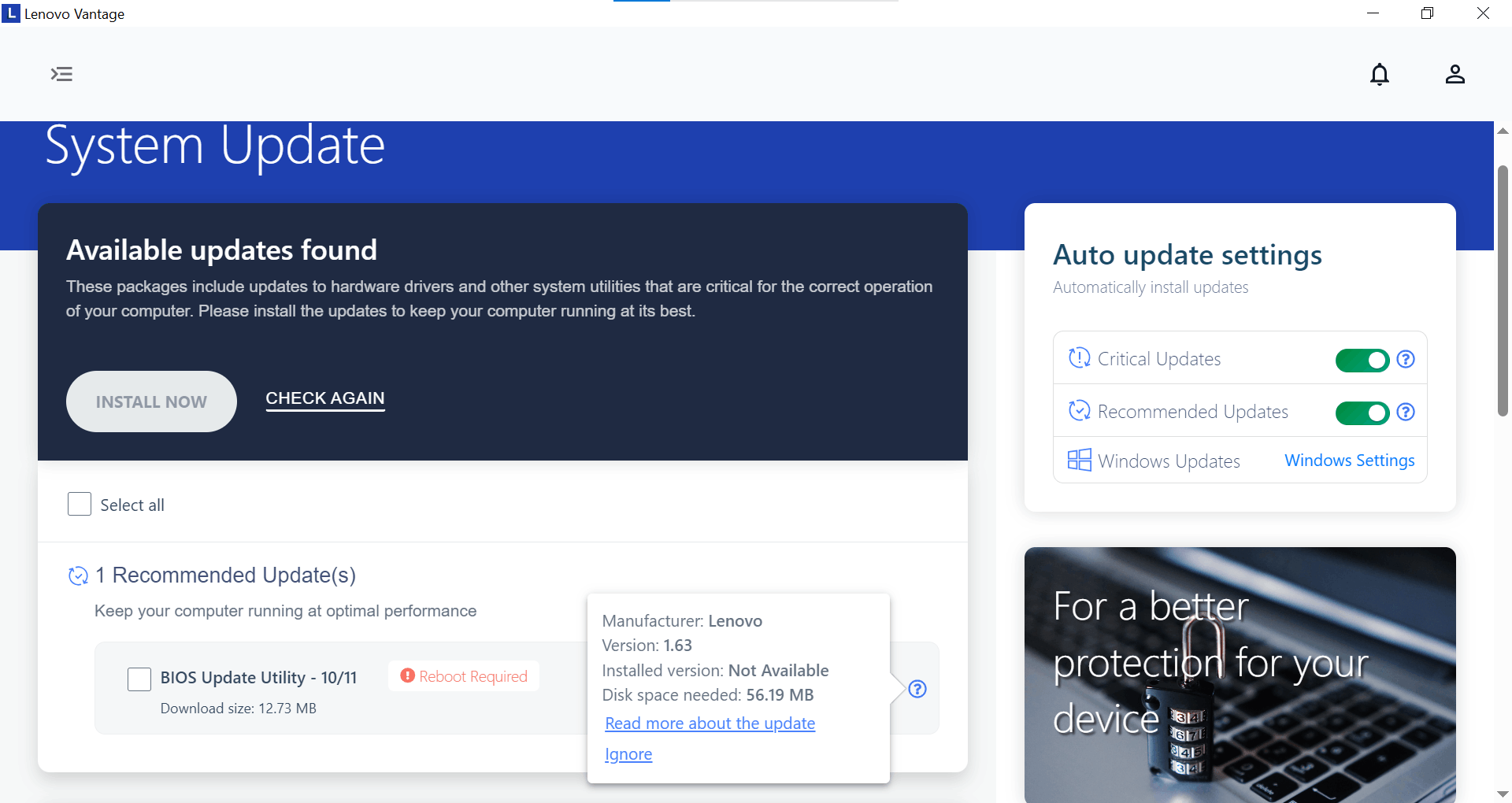Image resolution: width=1512 pixels, height=803 pixels.
Task: Click the 'Critical Updates' label
Action: click(1159, 359)
